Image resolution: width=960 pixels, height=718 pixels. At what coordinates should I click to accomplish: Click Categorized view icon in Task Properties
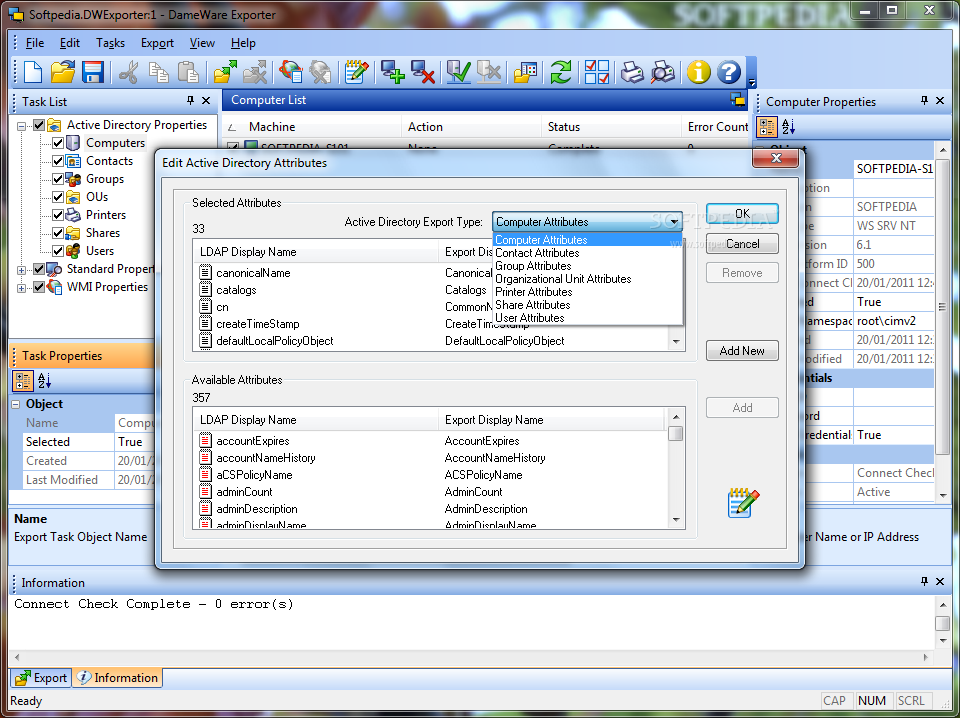[23, 381]
